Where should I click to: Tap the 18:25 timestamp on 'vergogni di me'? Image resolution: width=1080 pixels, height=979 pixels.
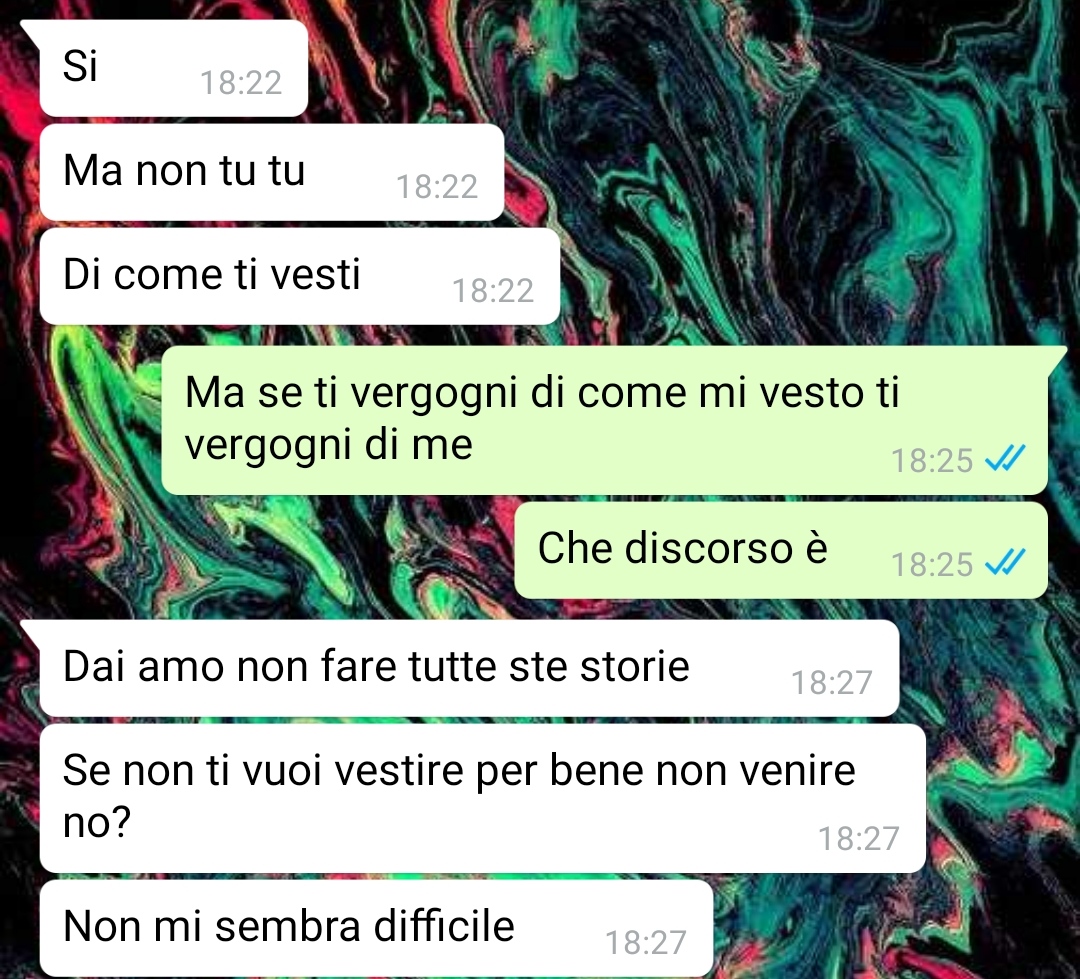pyautogui.click(x=932, y=460)
